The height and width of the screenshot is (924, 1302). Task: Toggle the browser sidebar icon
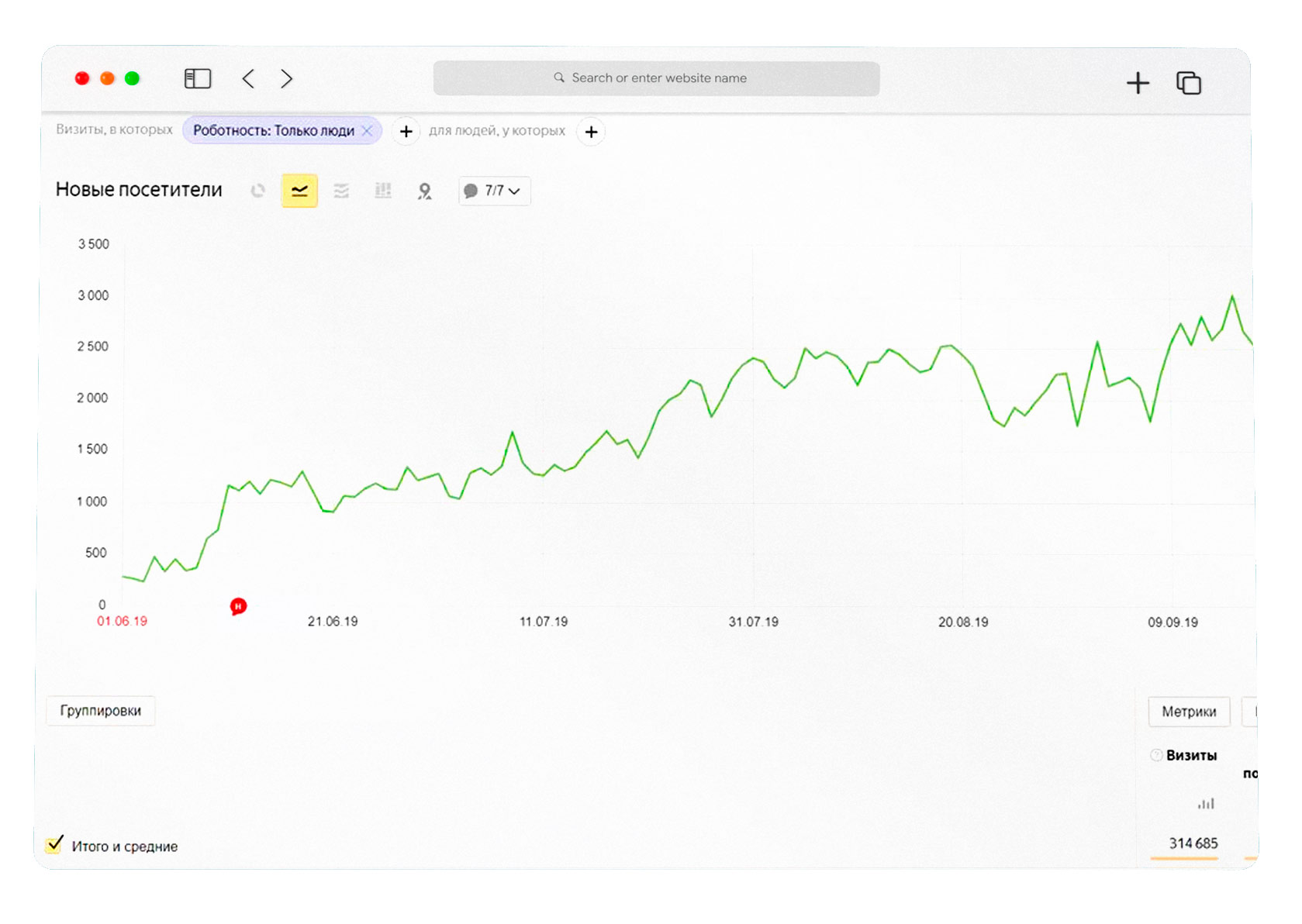[x=198, y=78]
